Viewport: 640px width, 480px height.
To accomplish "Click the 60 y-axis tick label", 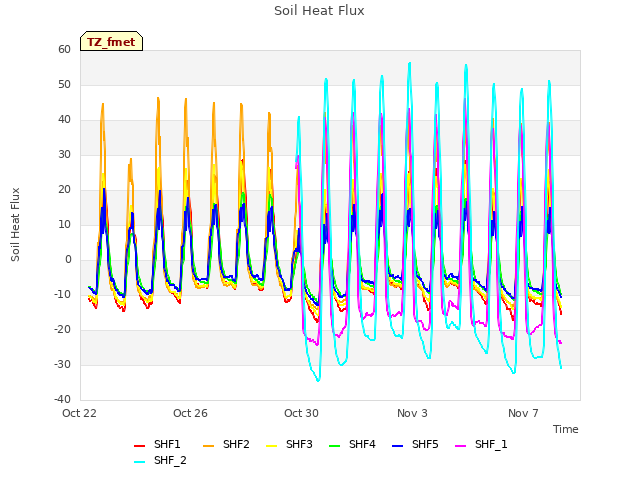I will pos(64,49).
